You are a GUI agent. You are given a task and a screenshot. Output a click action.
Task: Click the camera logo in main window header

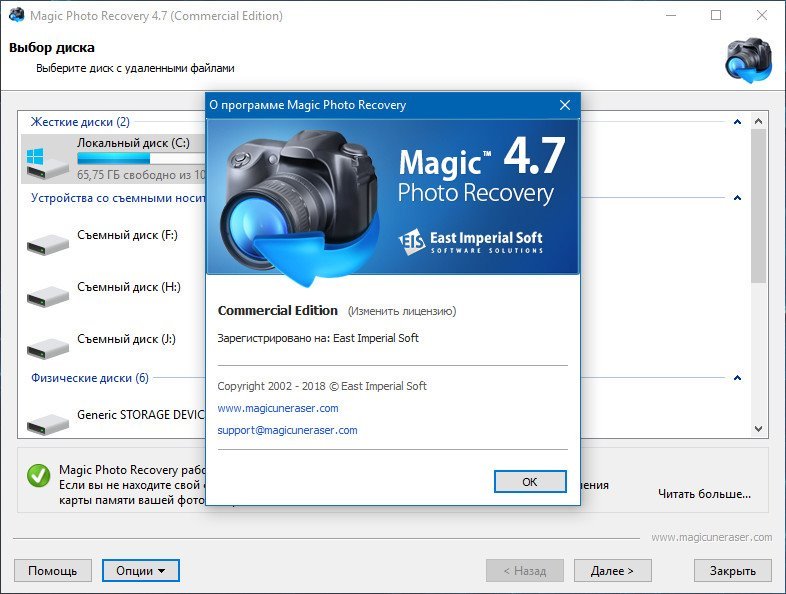click(748, 60)
